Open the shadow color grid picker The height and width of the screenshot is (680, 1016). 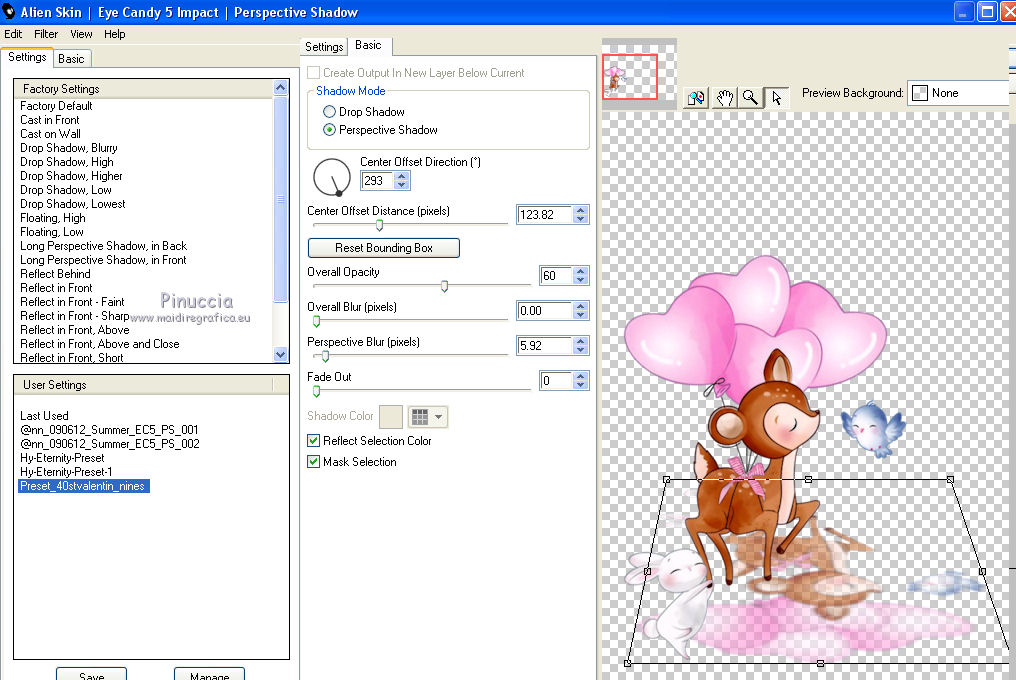click(x=420, y=417)
